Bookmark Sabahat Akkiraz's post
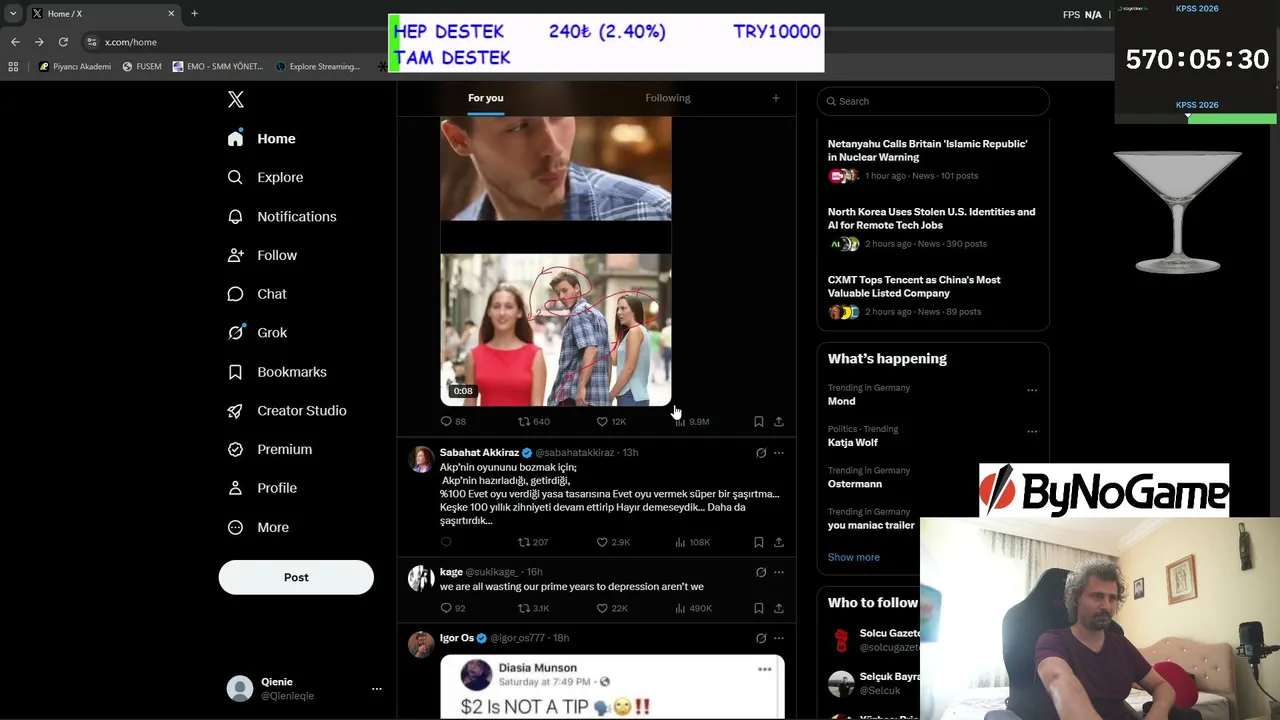 [759, 542]
